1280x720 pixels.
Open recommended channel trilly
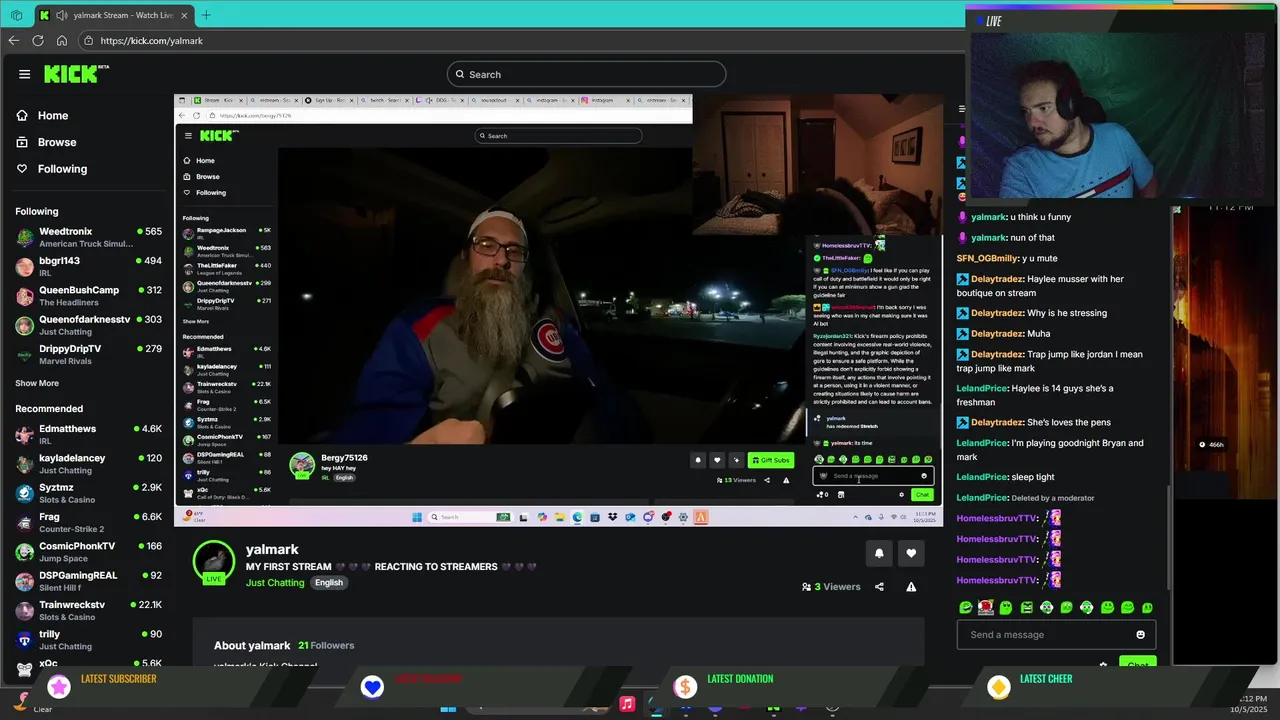coord(88,639)
